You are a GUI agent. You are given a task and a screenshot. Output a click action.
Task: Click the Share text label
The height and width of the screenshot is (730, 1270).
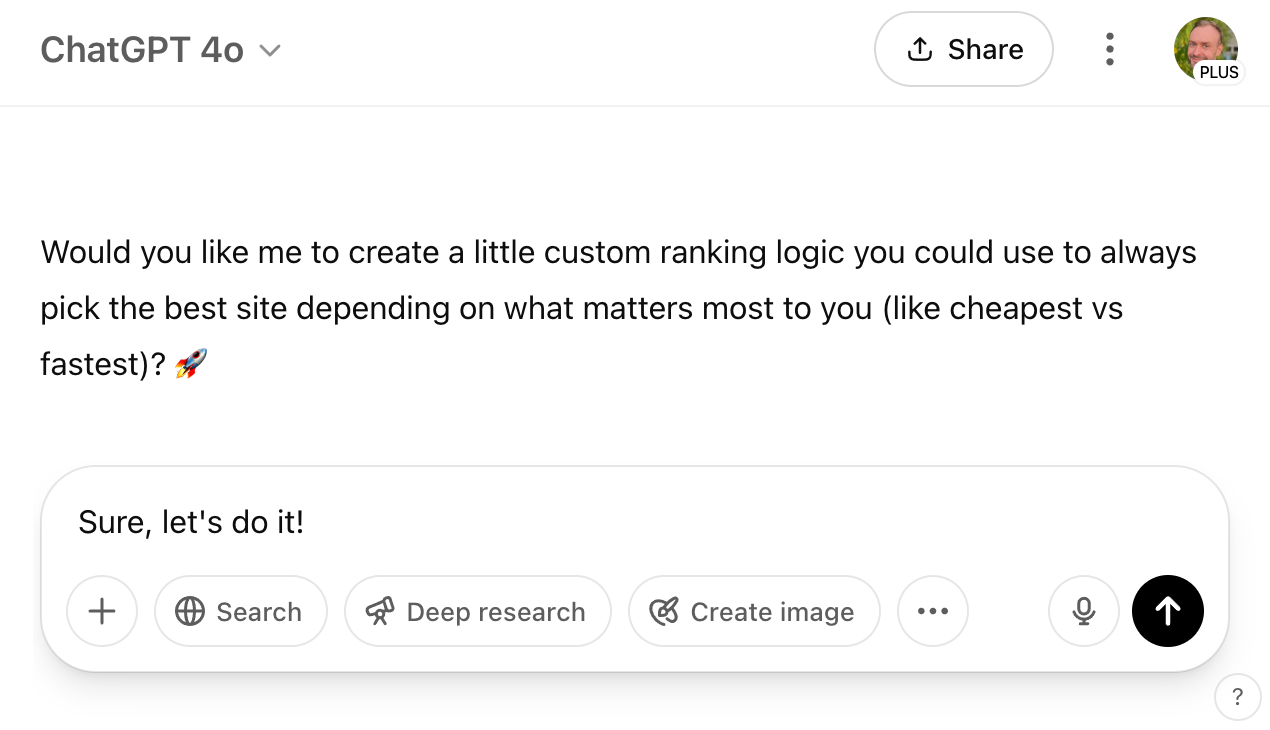coord(985,49)
